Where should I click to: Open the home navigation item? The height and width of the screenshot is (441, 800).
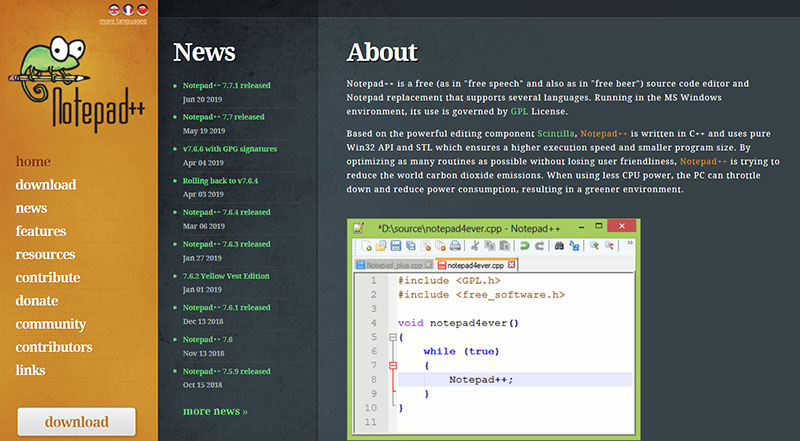click(33, 162)
